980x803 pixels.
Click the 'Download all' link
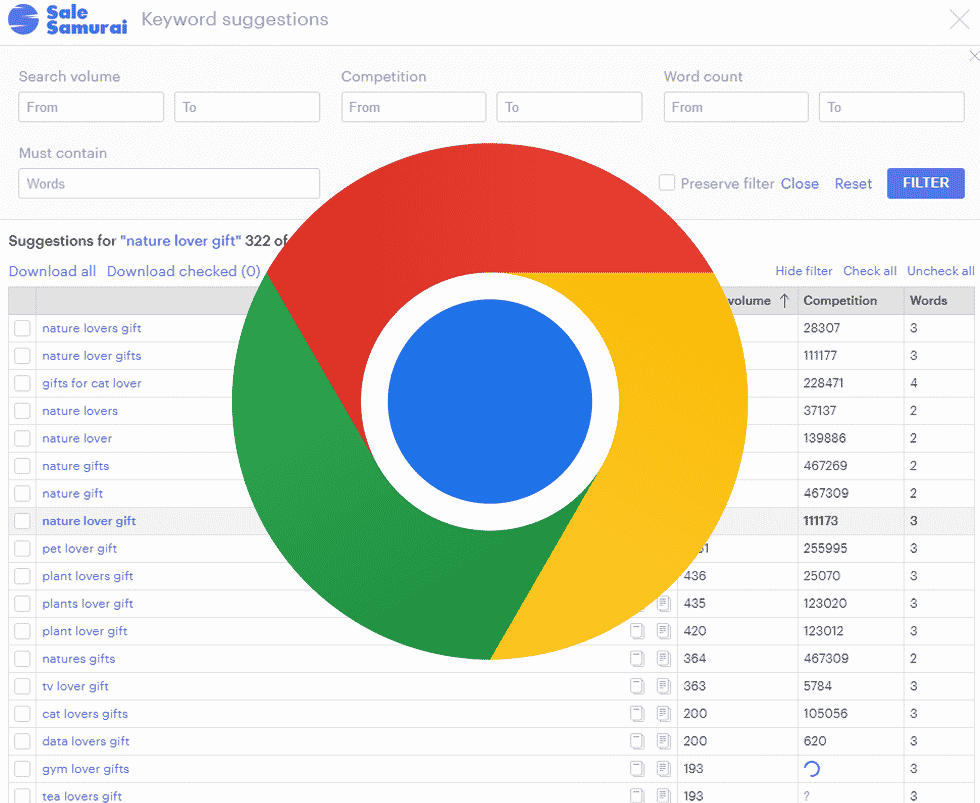(x=52, y=271)
